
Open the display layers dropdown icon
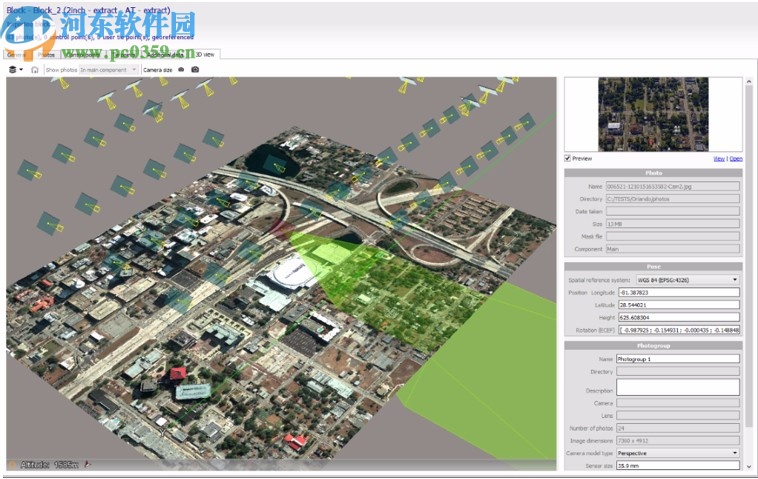[x=15, y=70]
